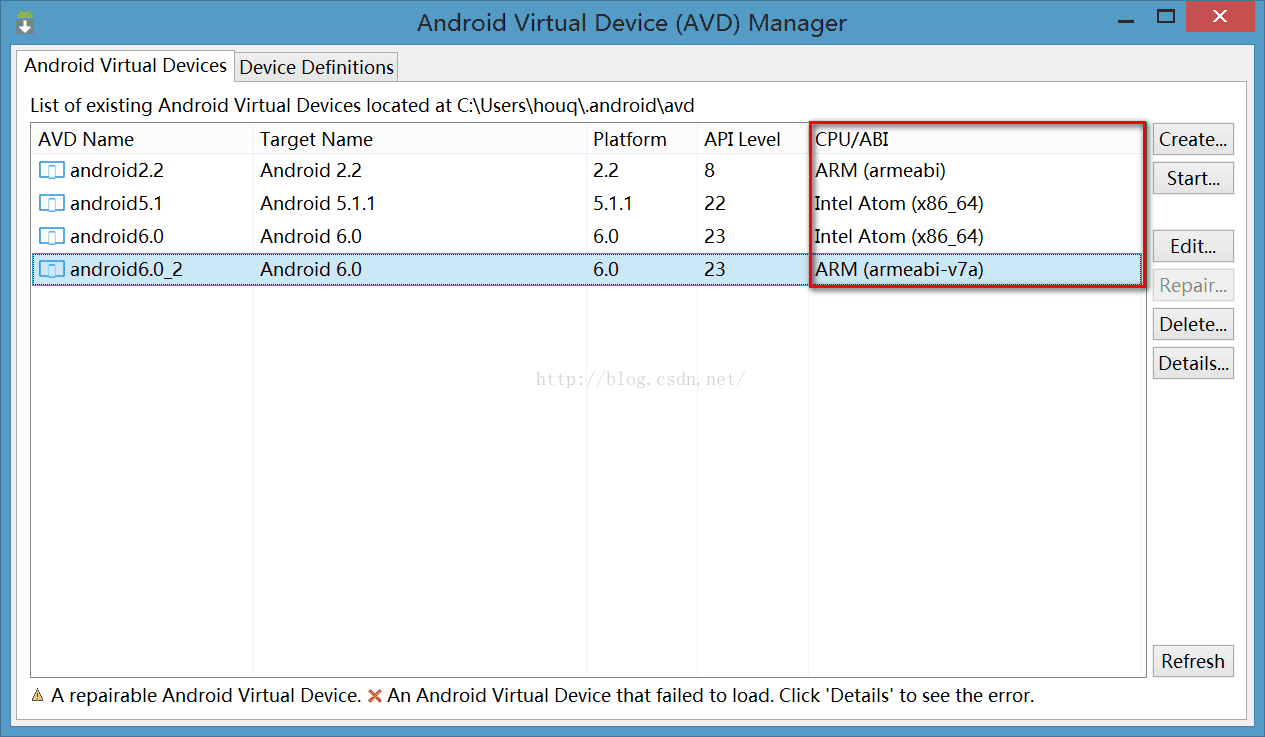Click the android6.0 device icon
Screen dimensions: 1265x737
[x=51, y=237]
